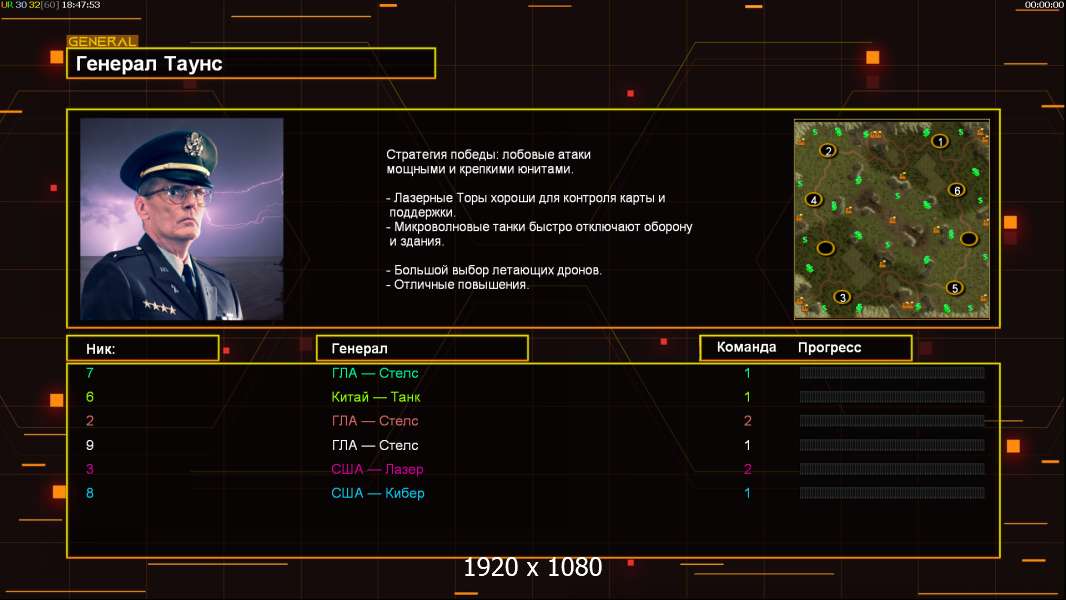The height and width of the screenshot is (600, 1066).
Task: Click "Китай — Танк" general entry
Action: tap(375, 397)
